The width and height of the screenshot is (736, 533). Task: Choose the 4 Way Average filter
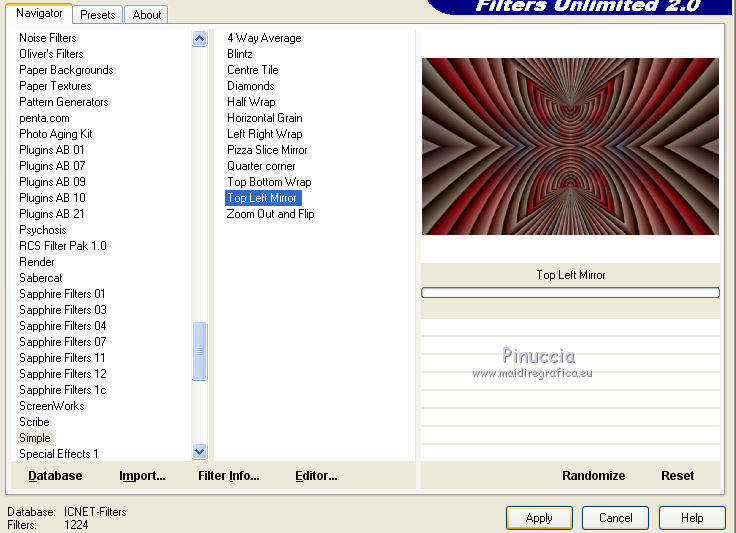tap(264, 38)
